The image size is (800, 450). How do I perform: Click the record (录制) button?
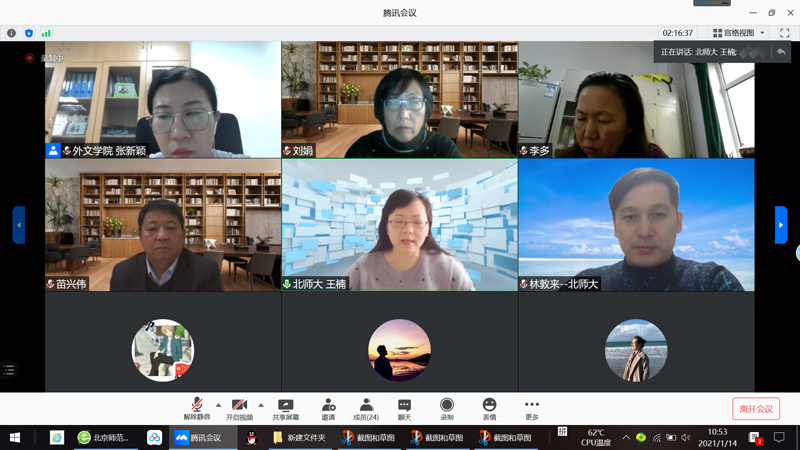[447, 408]
